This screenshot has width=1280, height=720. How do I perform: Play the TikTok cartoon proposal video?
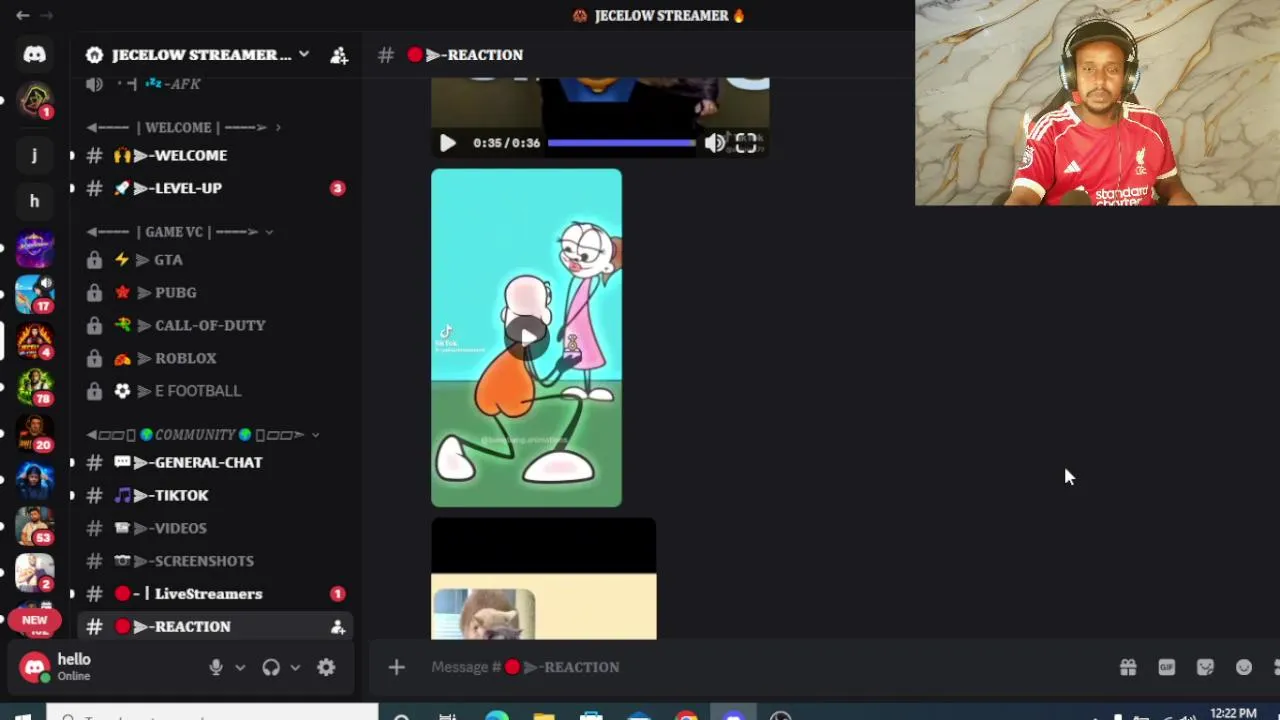point(526,337)
